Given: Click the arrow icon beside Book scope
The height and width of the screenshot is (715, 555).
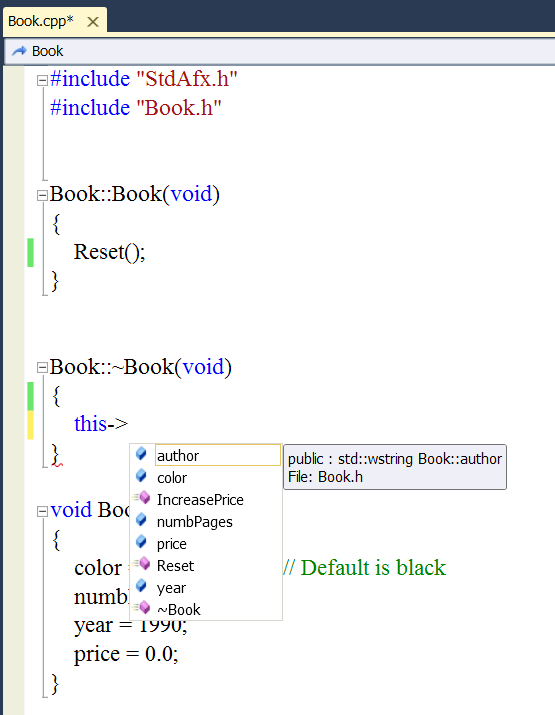Looking at the screenshot, I should [x=19, y=51].
